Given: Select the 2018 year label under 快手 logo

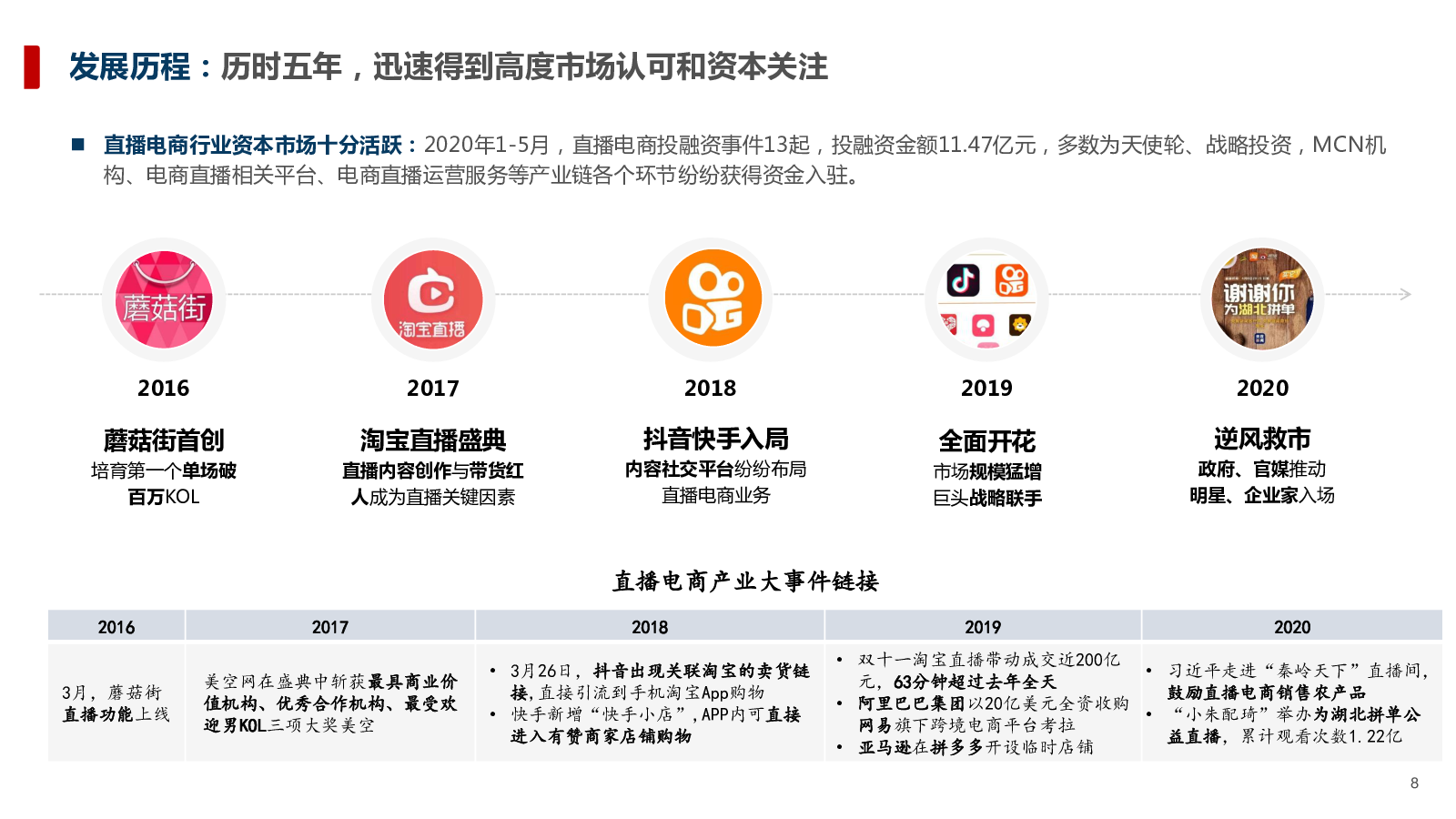Looking at the screenshot, I should click(x=711, y=388).
